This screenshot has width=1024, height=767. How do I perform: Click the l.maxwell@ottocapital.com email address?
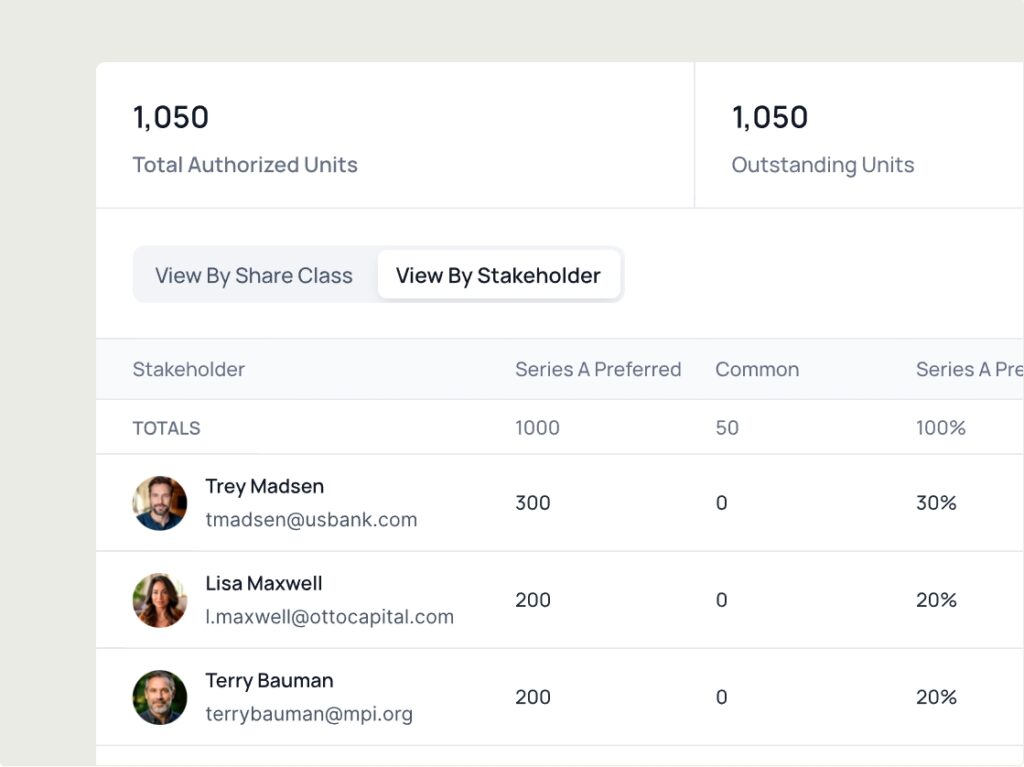330,617
